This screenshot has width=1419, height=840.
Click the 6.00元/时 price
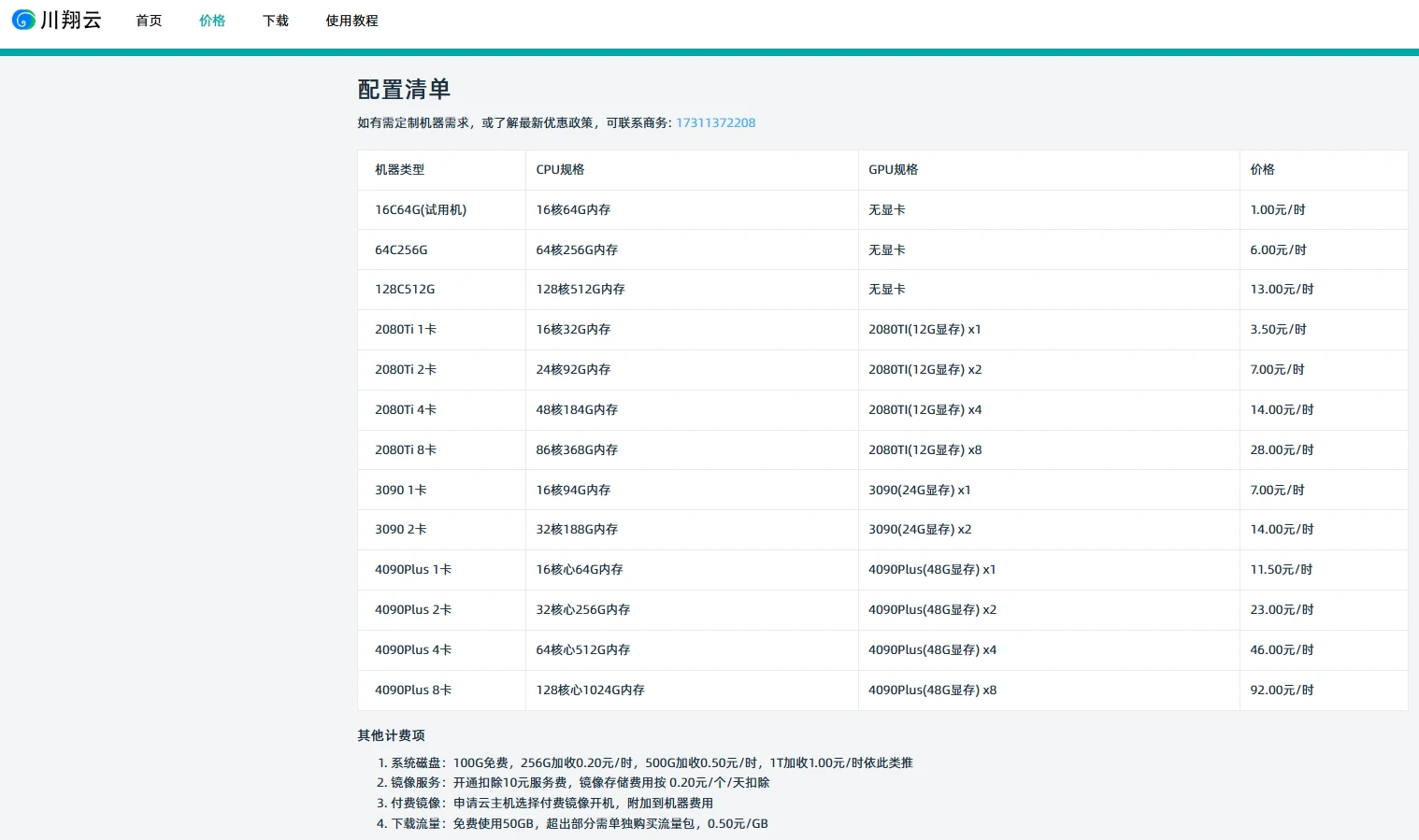(1279, 249)
